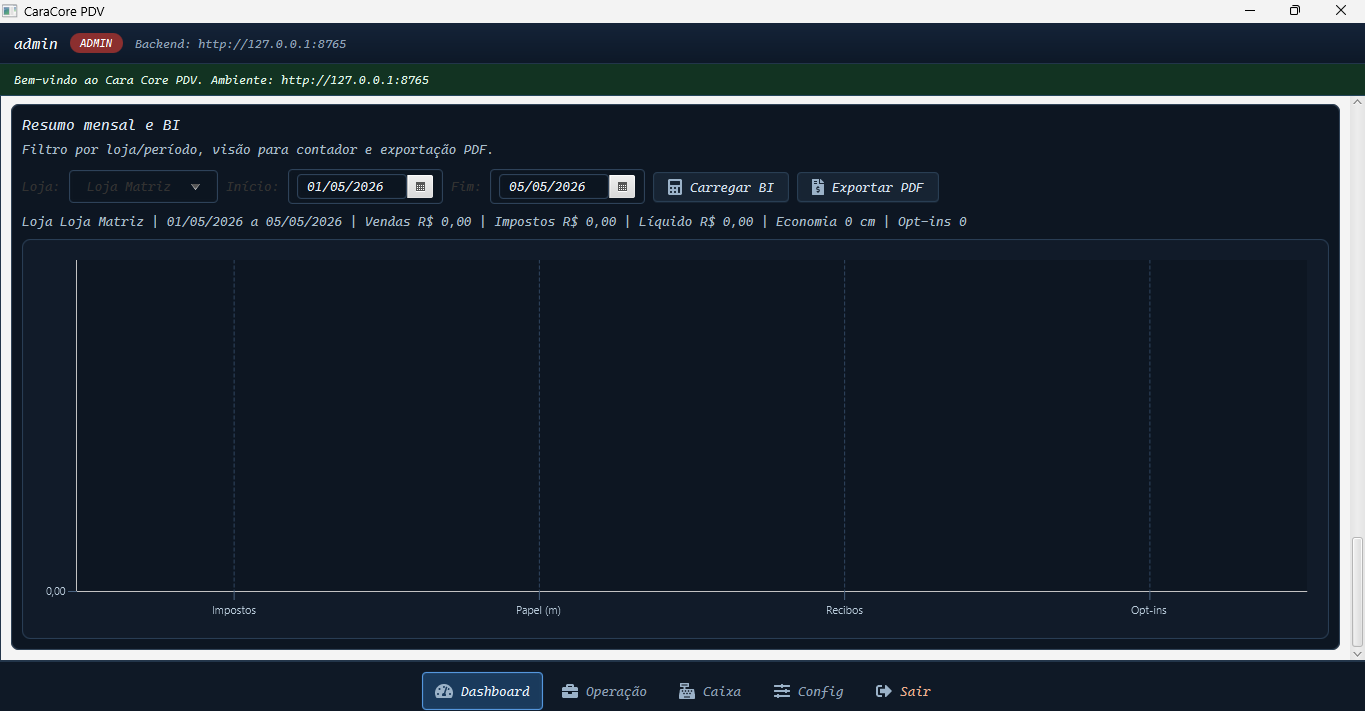This screenshot has height=711, width=1365.
Task: Click the Opt-ins chart axis label
Action: (x=1149, y=610)
